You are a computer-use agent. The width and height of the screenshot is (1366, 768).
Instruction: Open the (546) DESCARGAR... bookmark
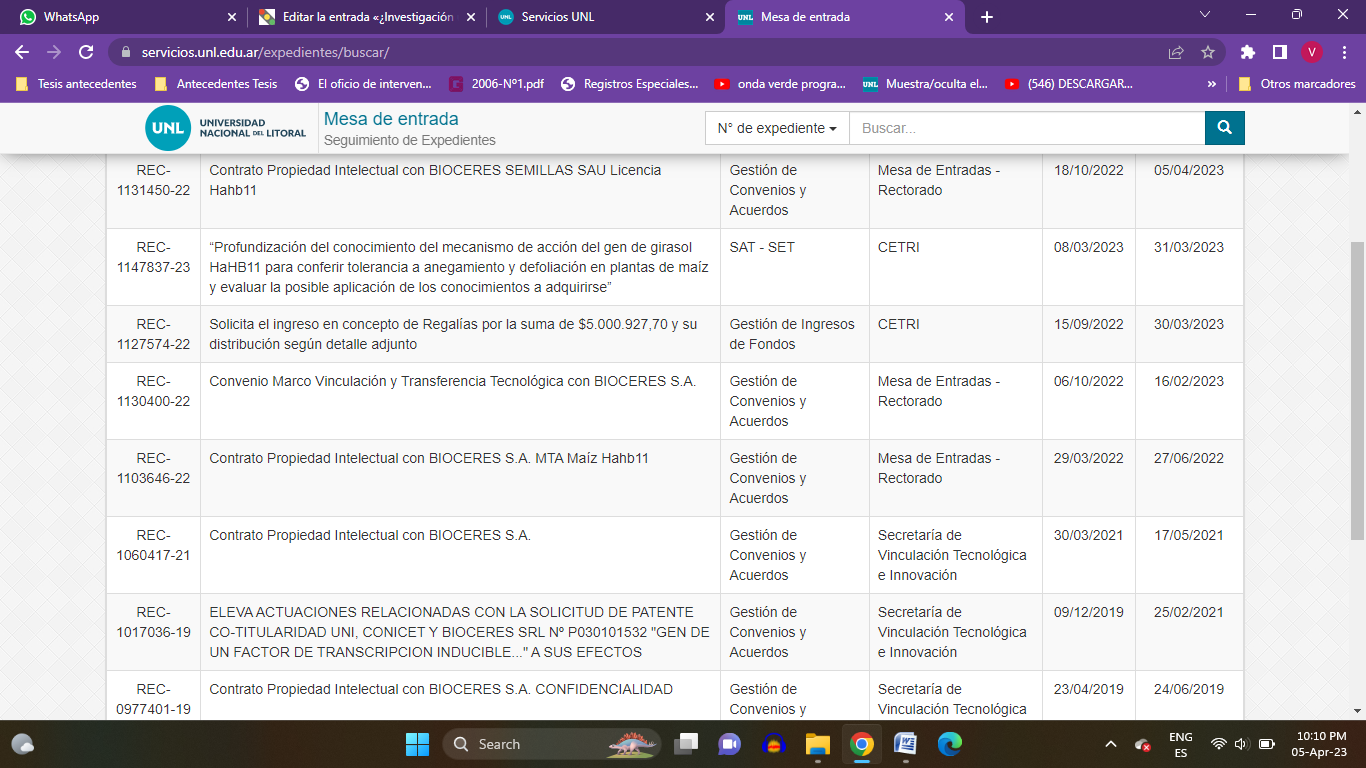1070,84
